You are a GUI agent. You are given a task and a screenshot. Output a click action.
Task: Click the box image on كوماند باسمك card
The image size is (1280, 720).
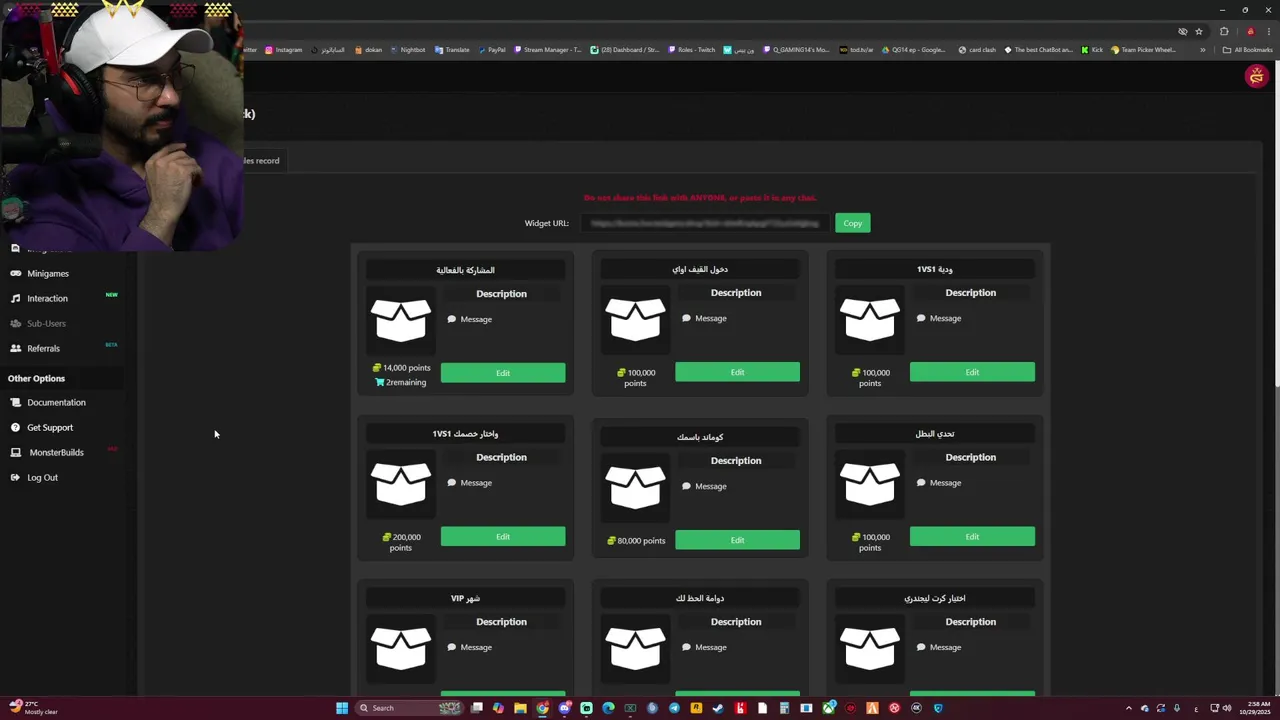click(x=635, y=488)
